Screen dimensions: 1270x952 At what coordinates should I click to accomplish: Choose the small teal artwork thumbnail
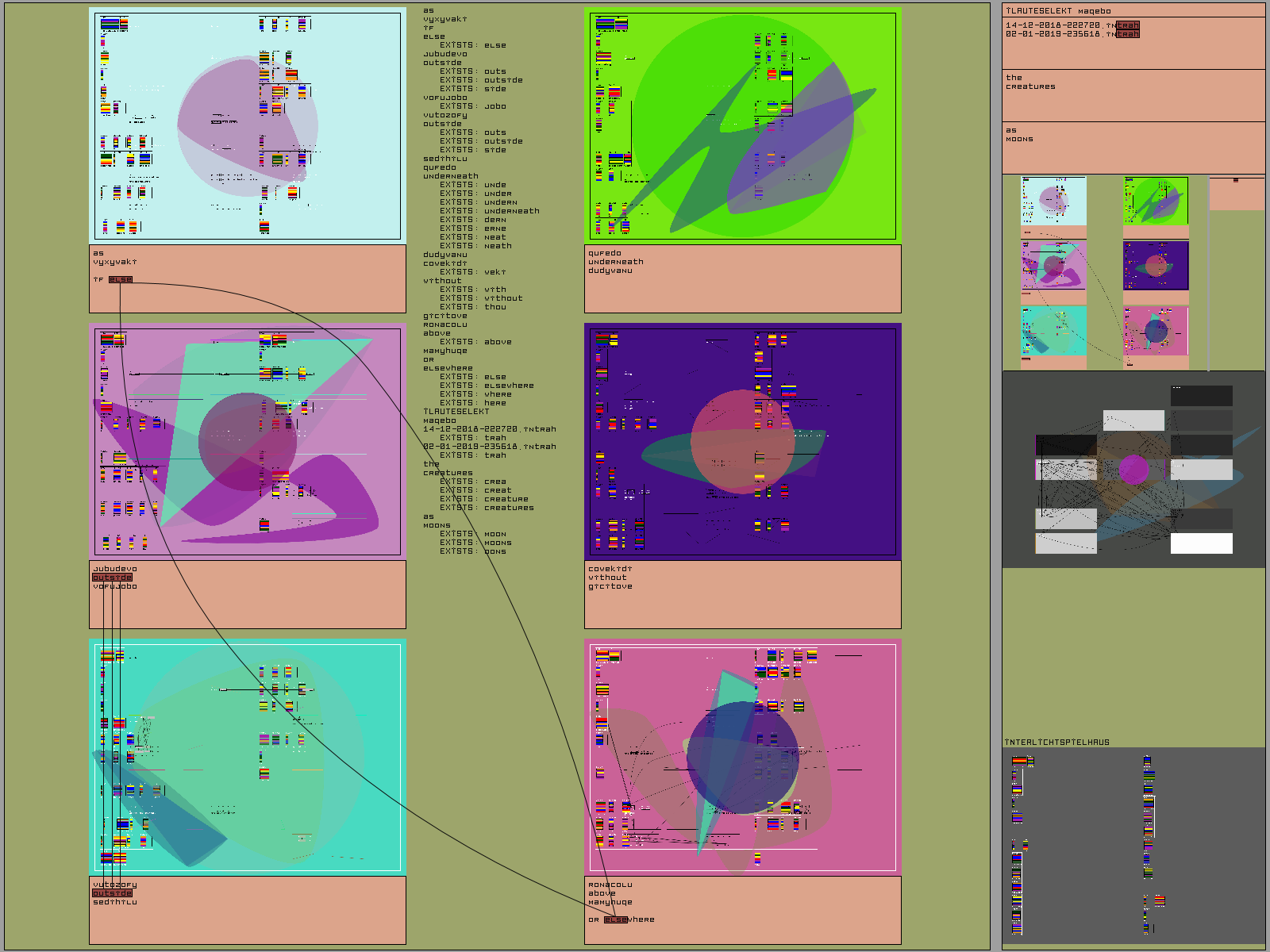coord(1053,331)
